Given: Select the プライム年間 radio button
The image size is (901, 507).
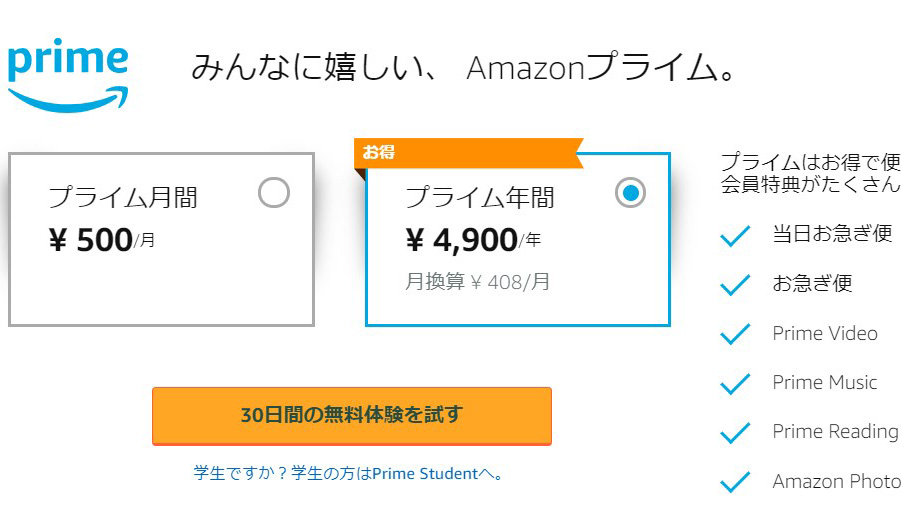Looking at the screenshot, I should click(630, 193).
